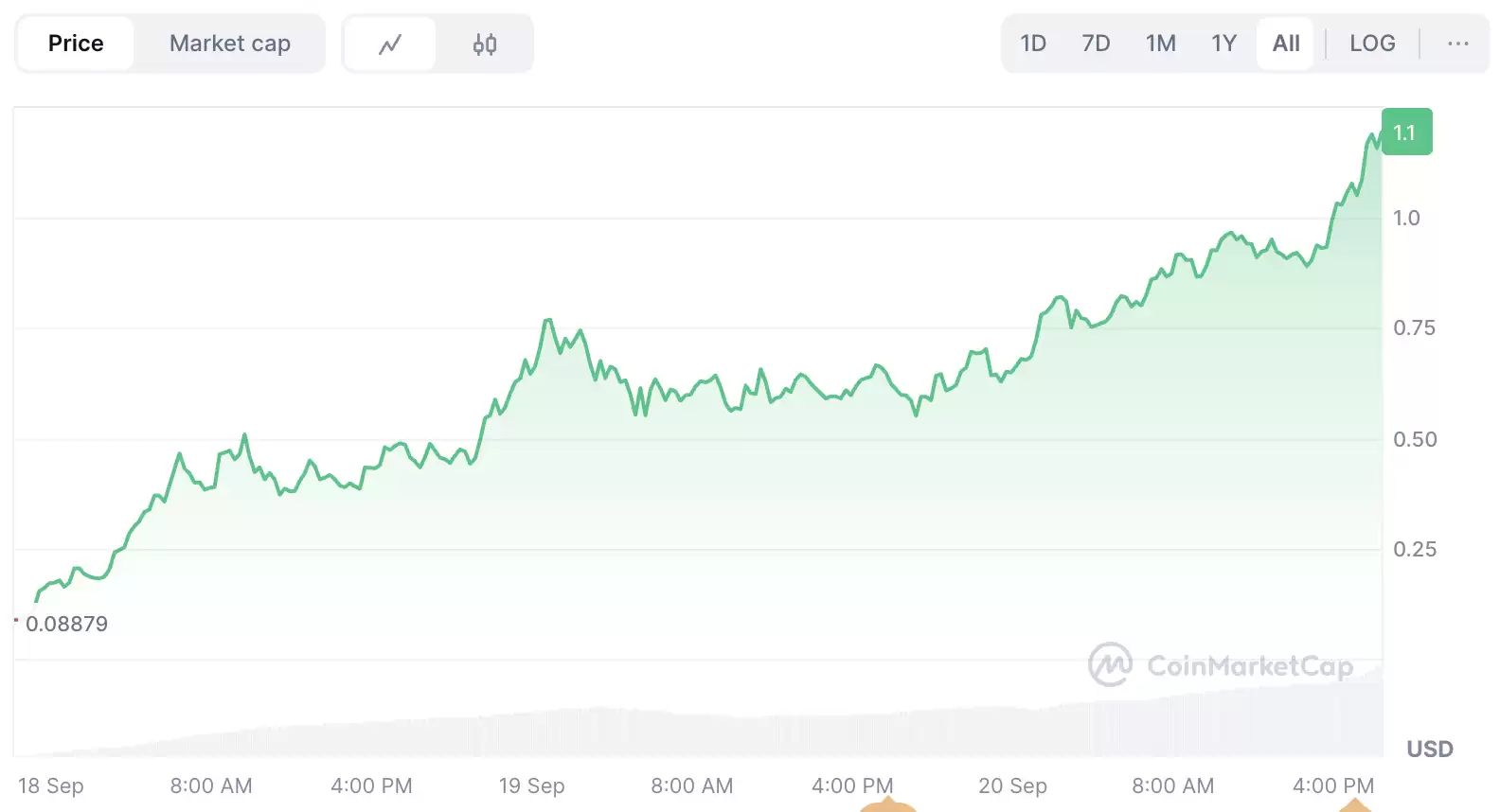Select the line chart view icon
This screenshot has height=812, width=1500.
(x=390, y=43)
